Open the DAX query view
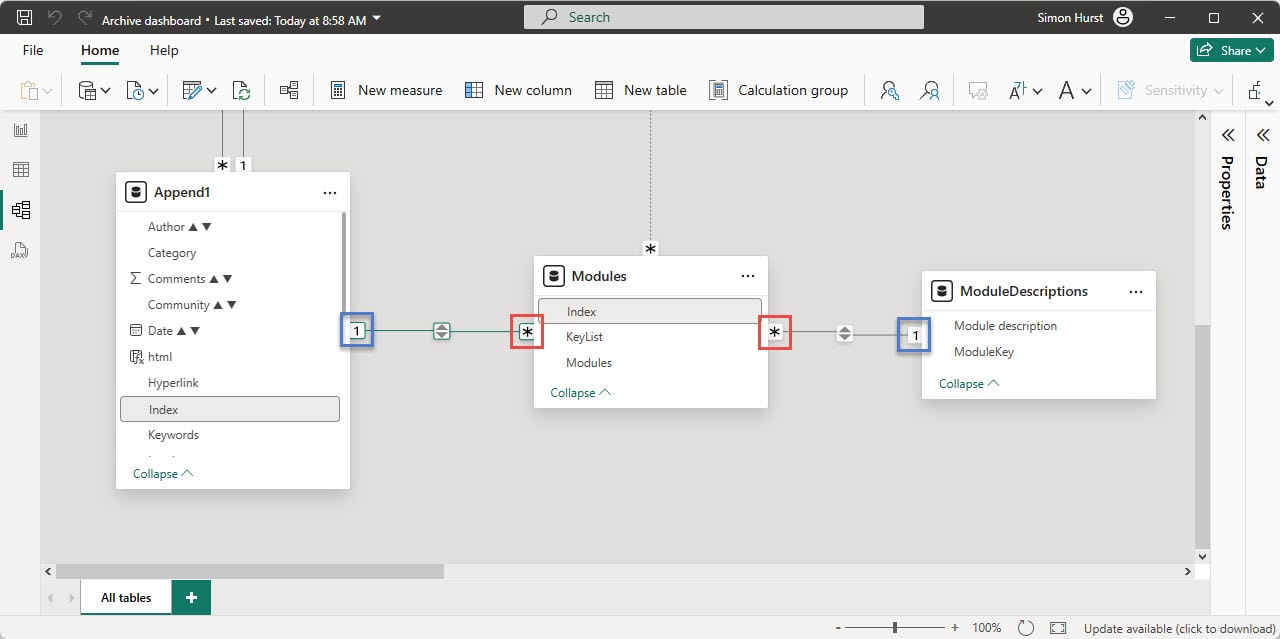Image resolution: width=1280 pixels, height=639 pixels. click(x=22, y=249)
